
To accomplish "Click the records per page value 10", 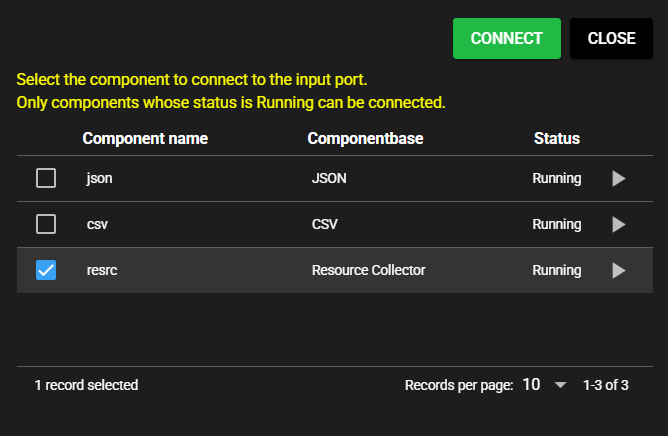I will click(x=531, y=384).
